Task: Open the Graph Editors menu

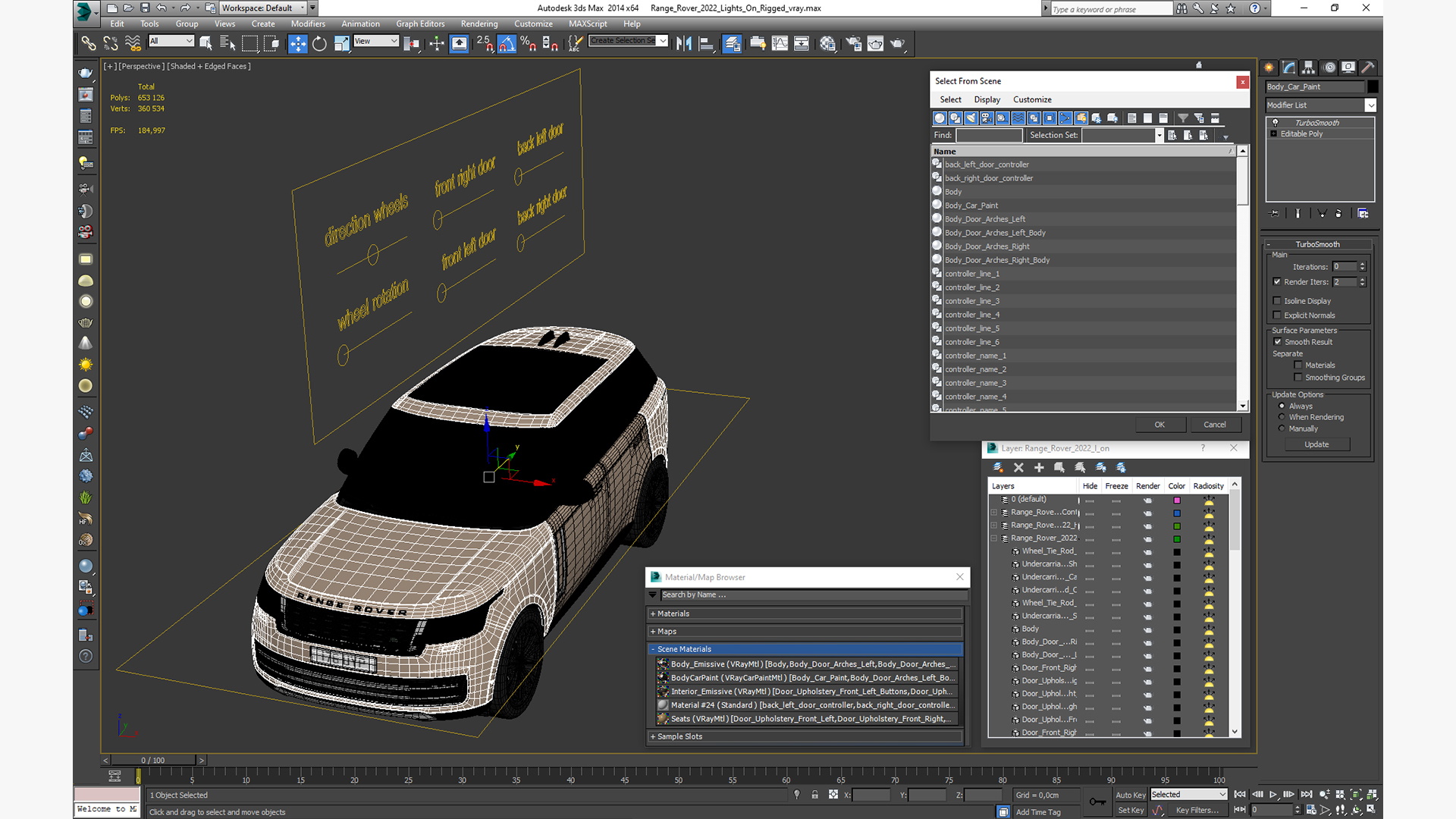Action: coord(420,24)
